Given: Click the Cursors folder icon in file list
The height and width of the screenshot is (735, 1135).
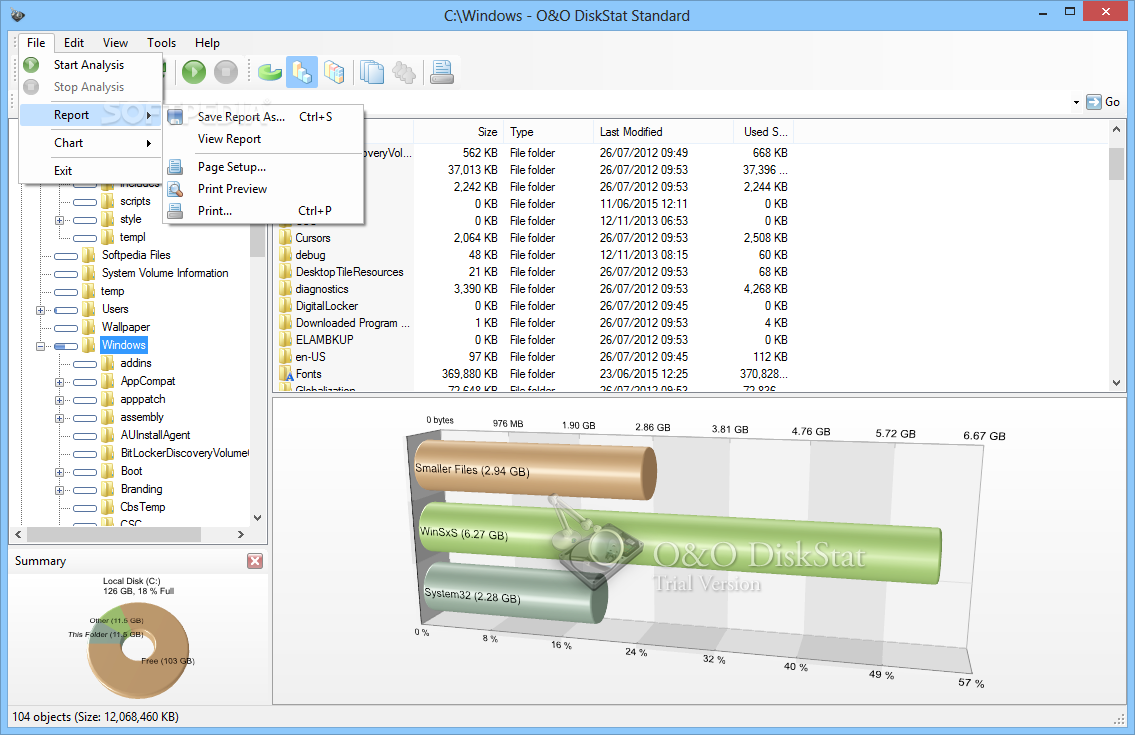Looking at the screenshot, I should 286,238.
